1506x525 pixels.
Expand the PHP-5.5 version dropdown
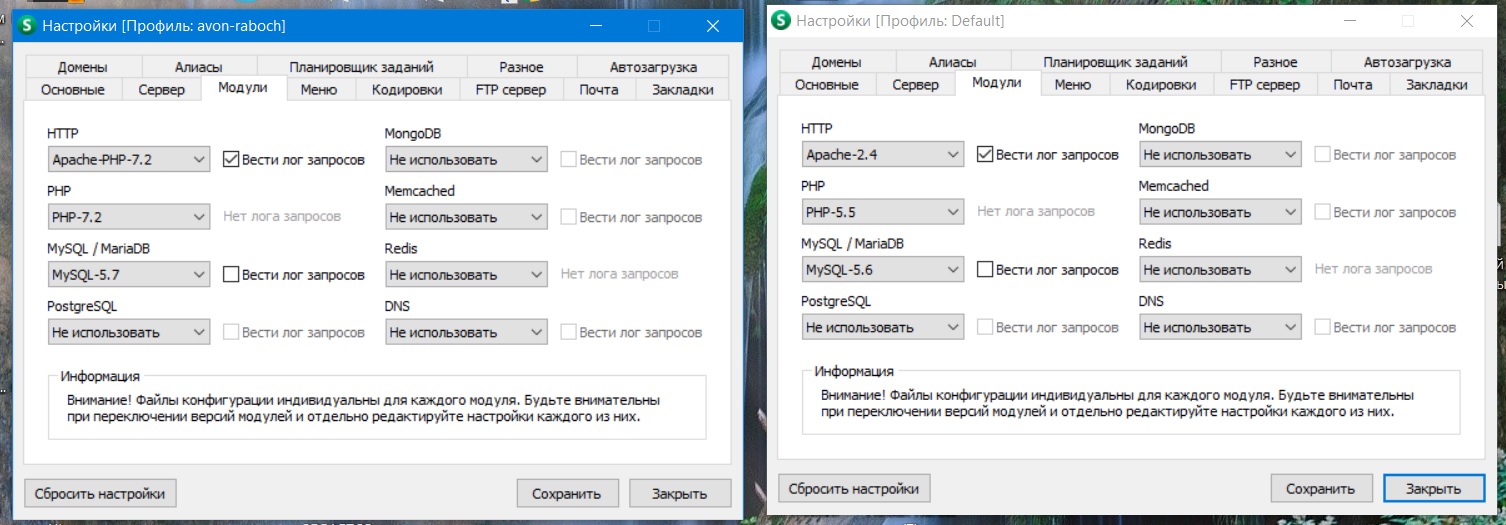[x=882, y=212]
